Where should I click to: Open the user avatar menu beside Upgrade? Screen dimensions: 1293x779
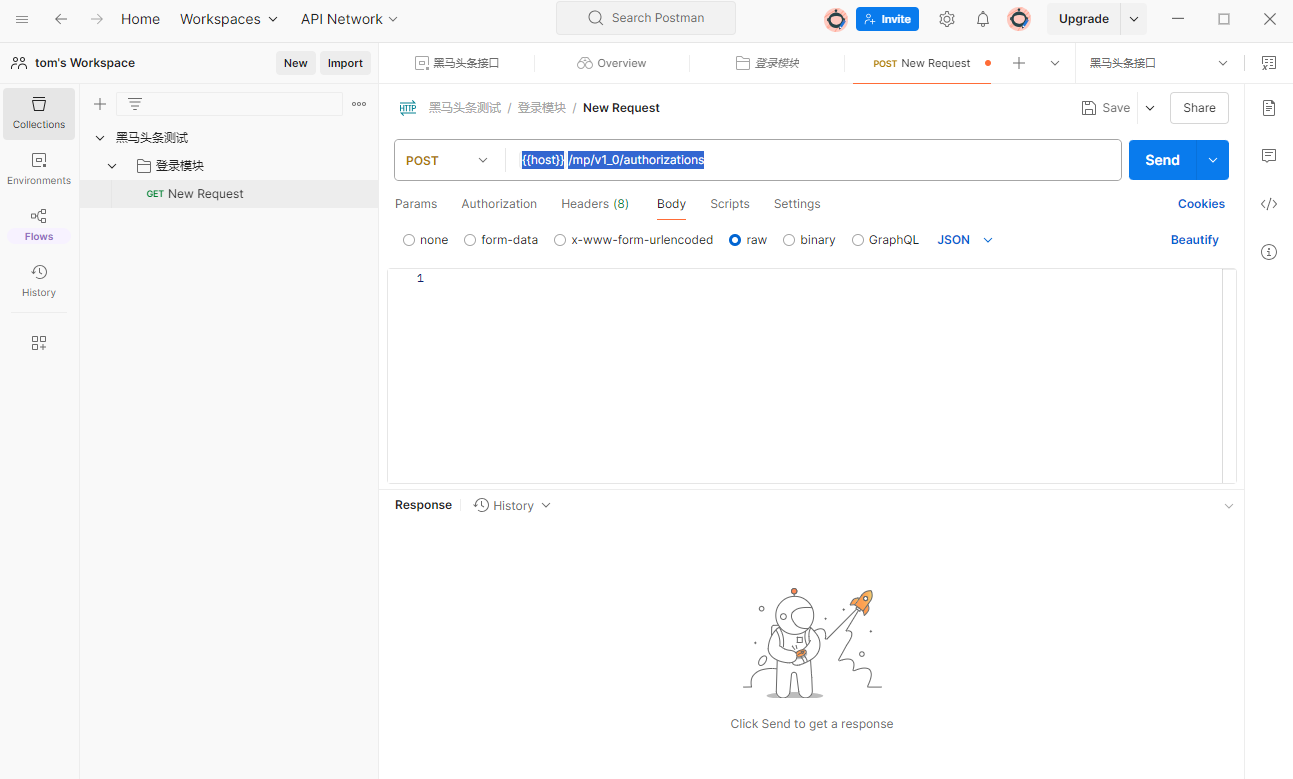coord(1019,19)
